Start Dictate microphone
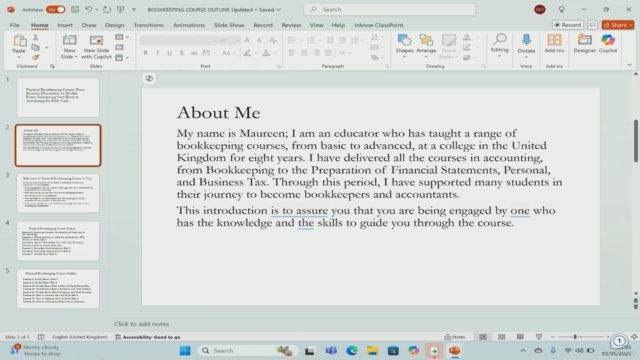 point(526,42)
